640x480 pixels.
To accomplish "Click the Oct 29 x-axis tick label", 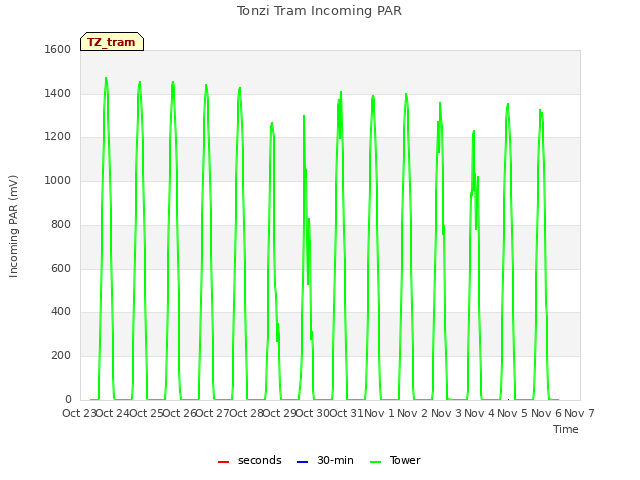I will [x=280, y=413].
